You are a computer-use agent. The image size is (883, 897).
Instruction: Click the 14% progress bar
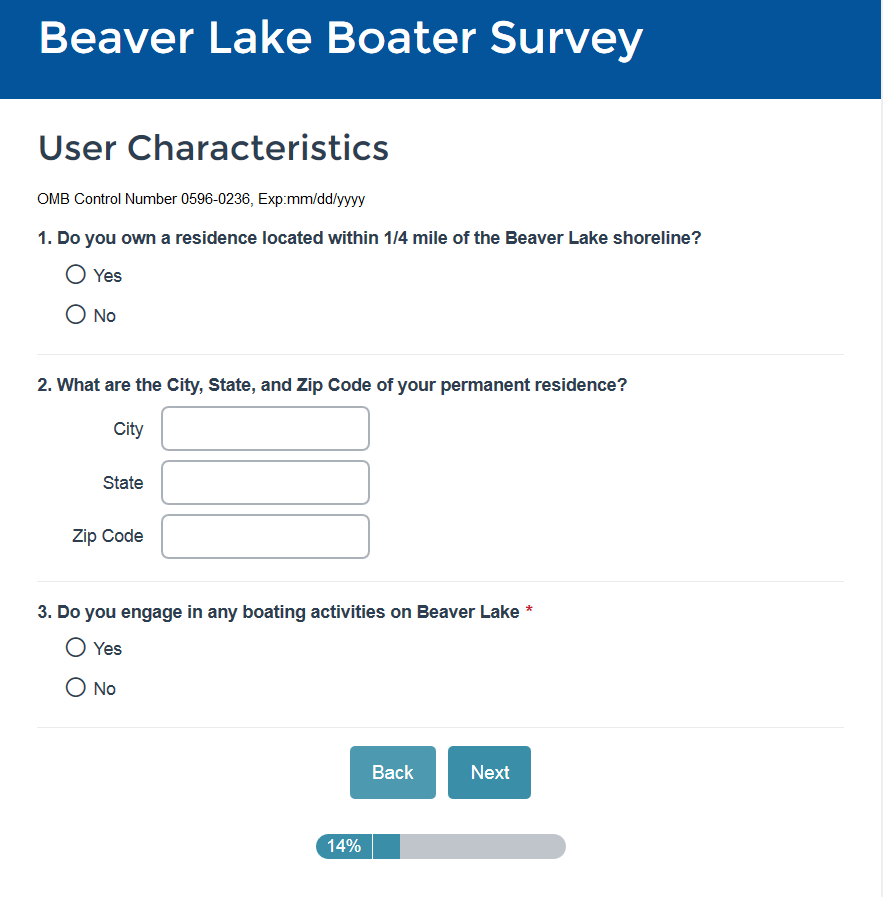click(440, 846)
